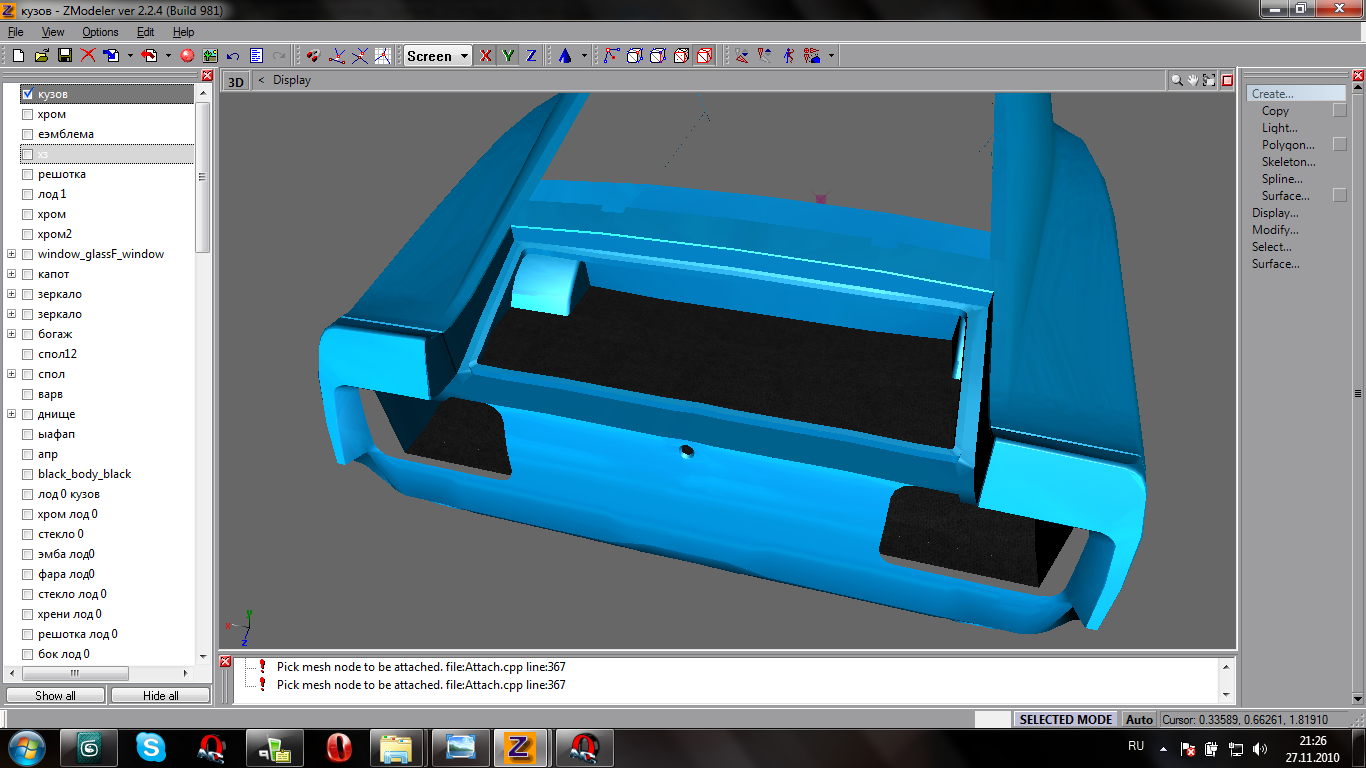Launch ZModeler from the Windows taskbar

518,747
